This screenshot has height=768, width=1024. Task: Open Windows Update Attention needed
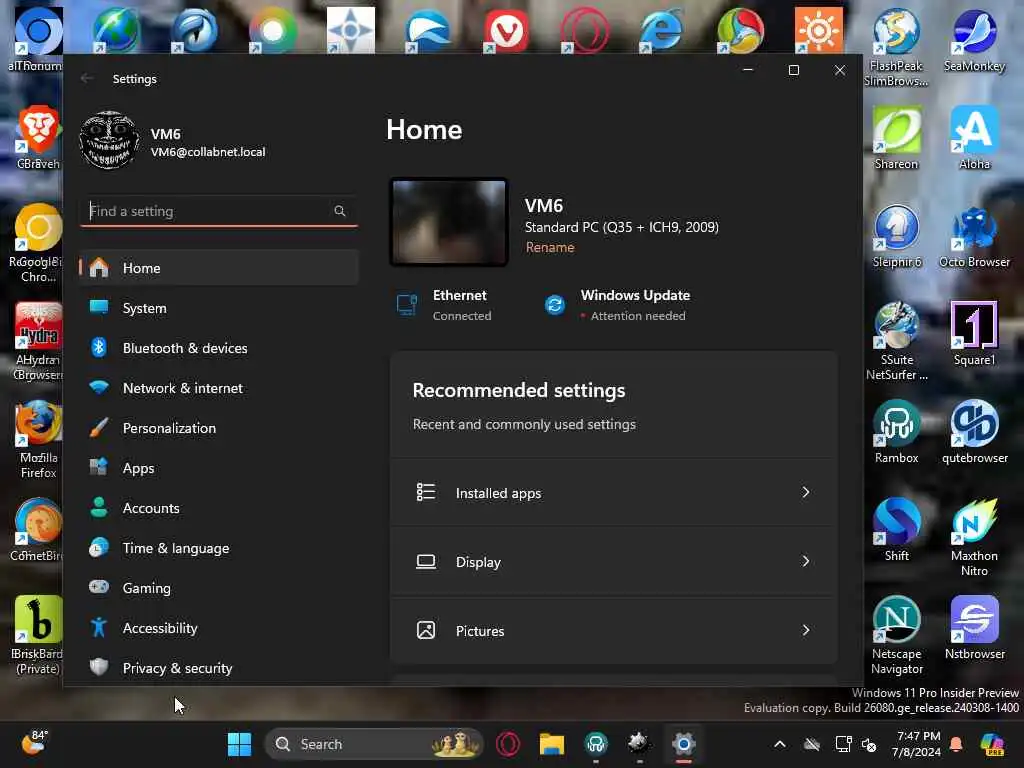tap(616, 305)
